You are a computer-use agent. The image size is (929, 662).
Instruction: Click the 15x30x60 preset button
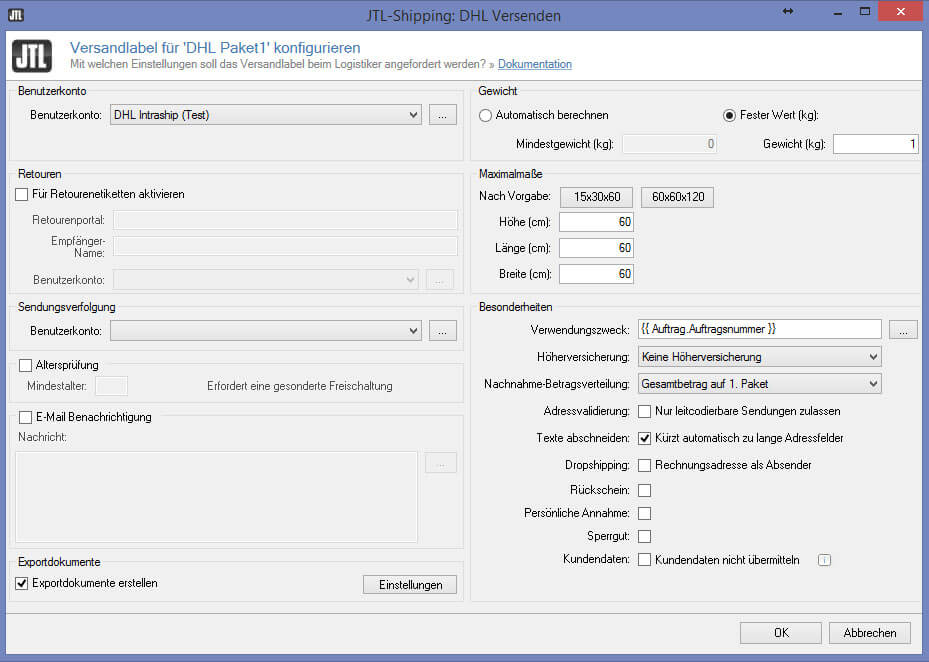[596, 197]
